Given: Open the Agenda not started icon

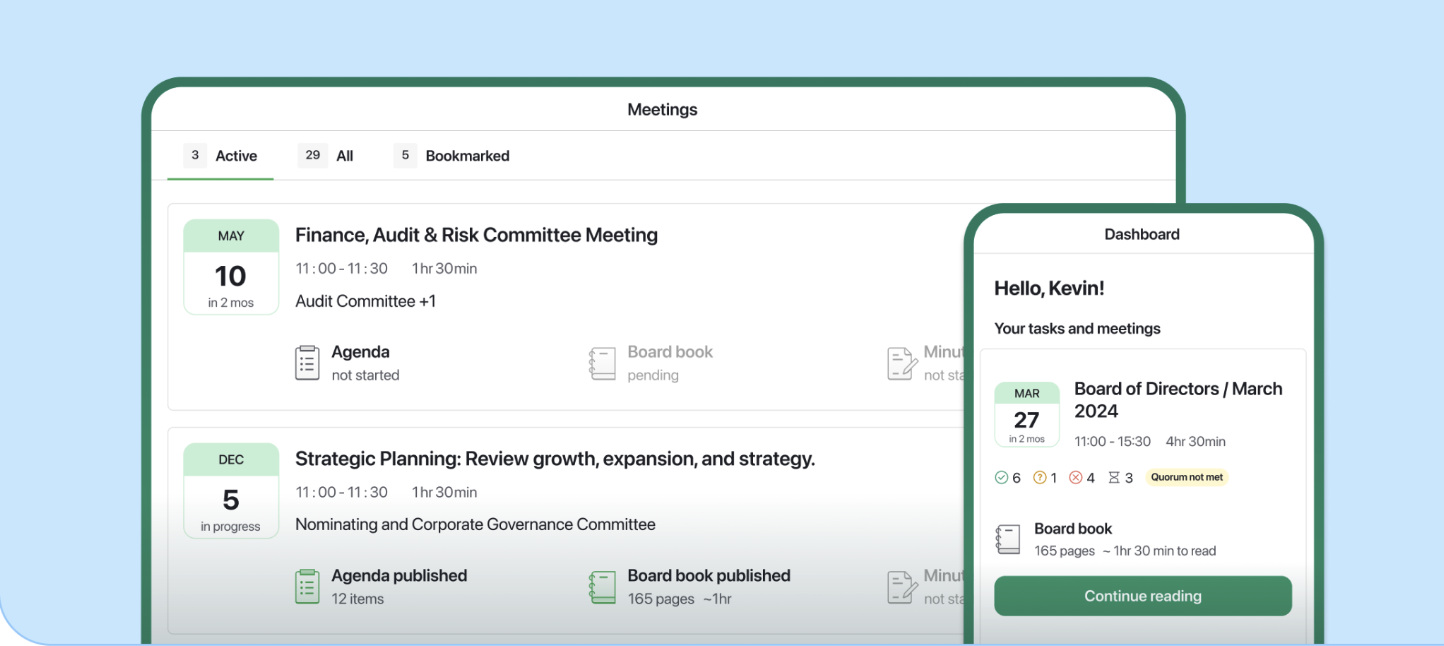Looking at the screenshot, I should click(307, 363).
